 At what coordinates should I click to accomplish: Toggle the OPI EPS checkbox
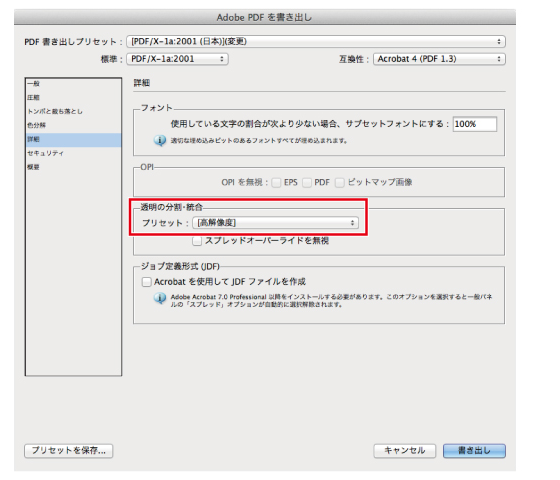point(276,182)
